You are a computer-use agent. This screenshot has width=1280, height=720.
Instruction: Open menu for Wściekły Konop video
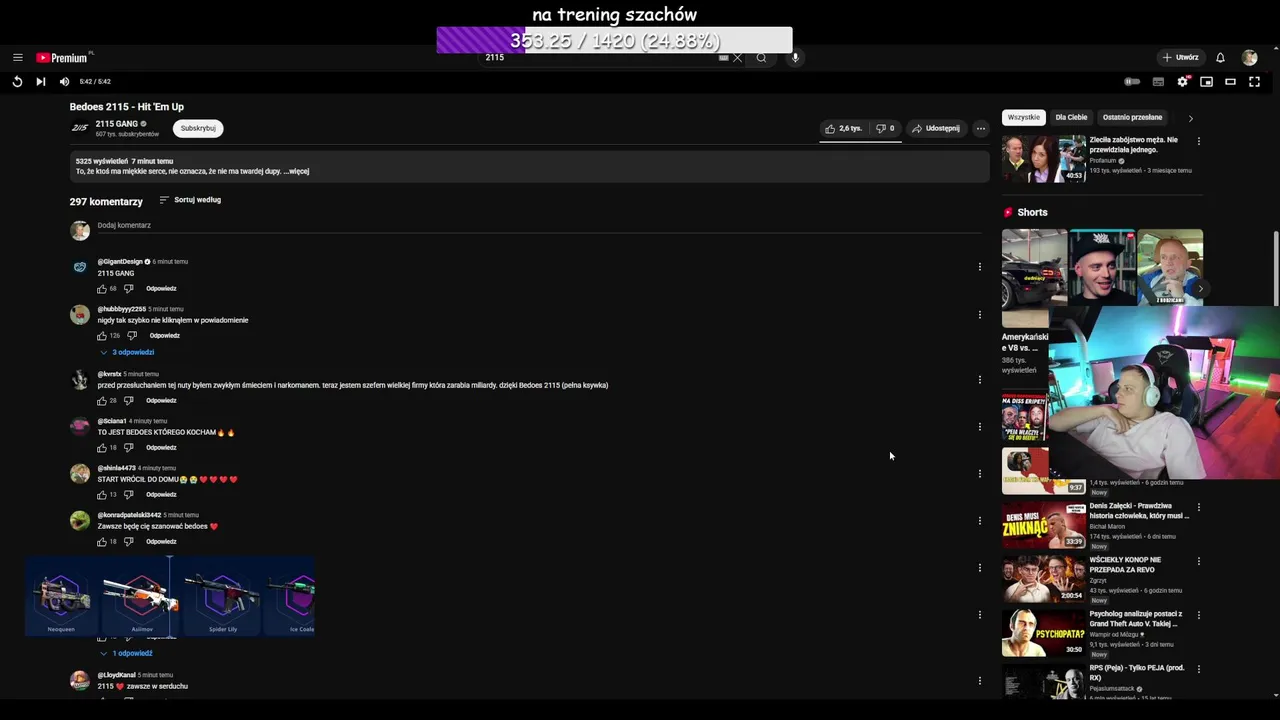pyautogui.click(x=1199, y=562)
